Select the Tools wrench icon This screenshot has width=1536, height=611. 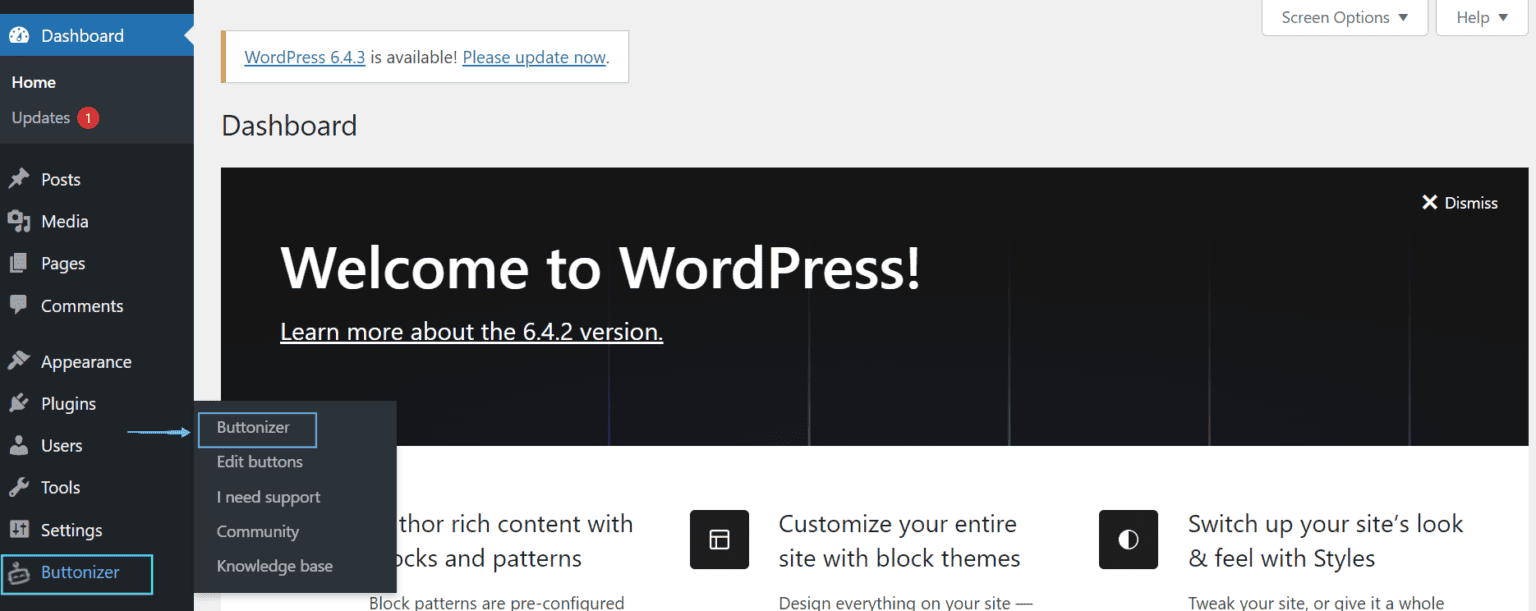click(x=19, y=487)
